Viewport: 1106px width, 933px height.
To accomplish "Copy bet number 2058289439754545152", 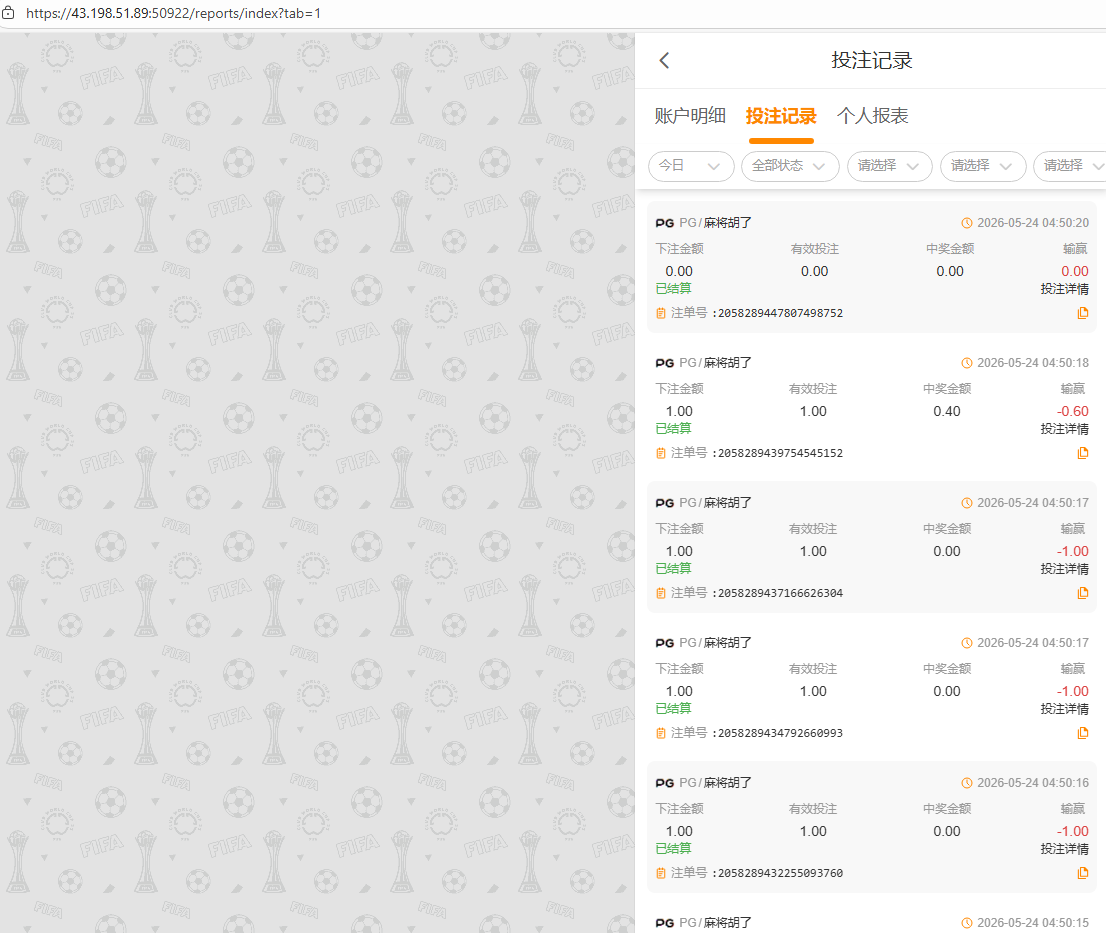I will coord(1083,453).
